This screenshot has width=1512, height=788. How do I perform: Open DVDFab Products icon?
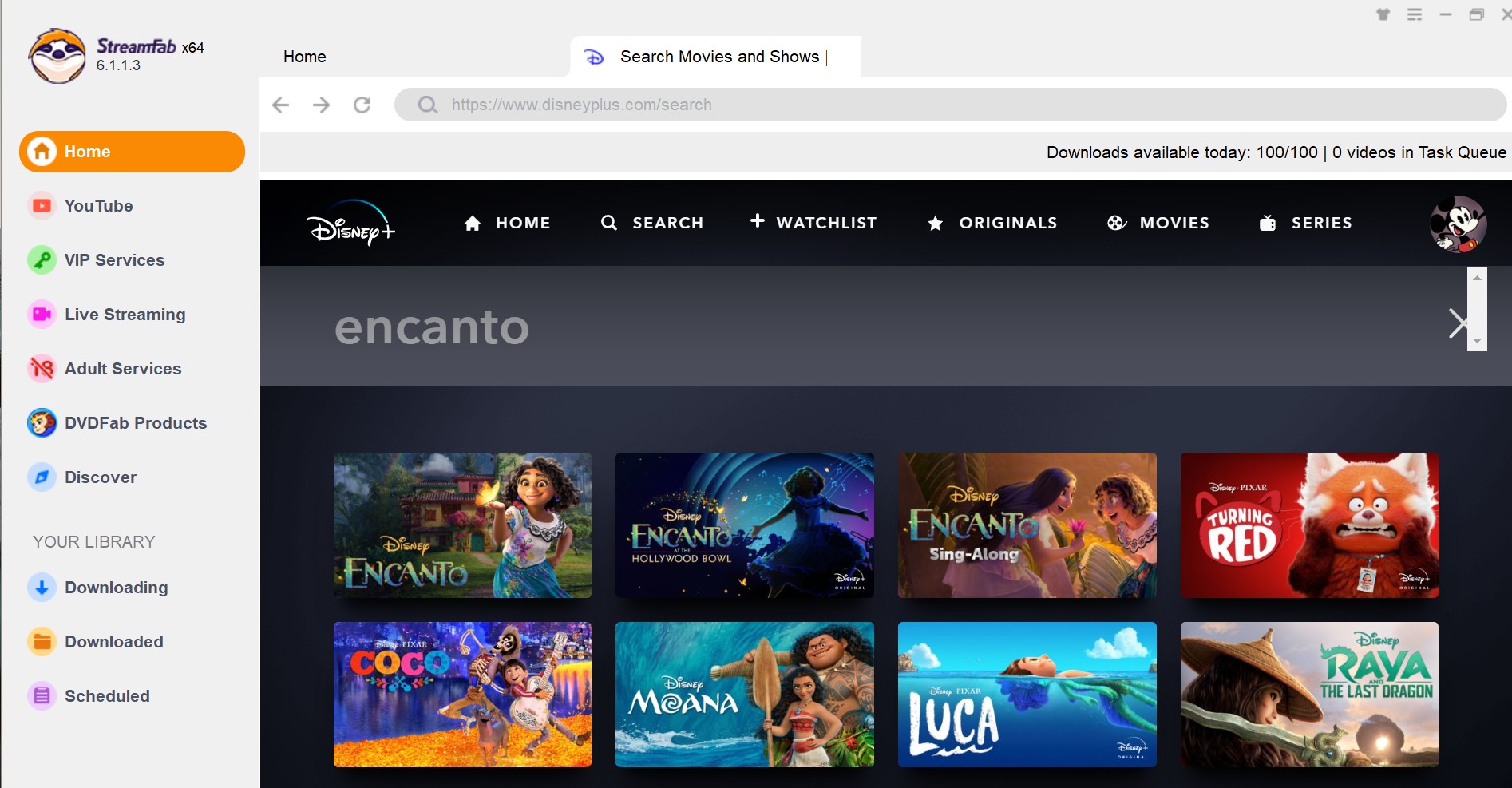(x=42, y=423)
